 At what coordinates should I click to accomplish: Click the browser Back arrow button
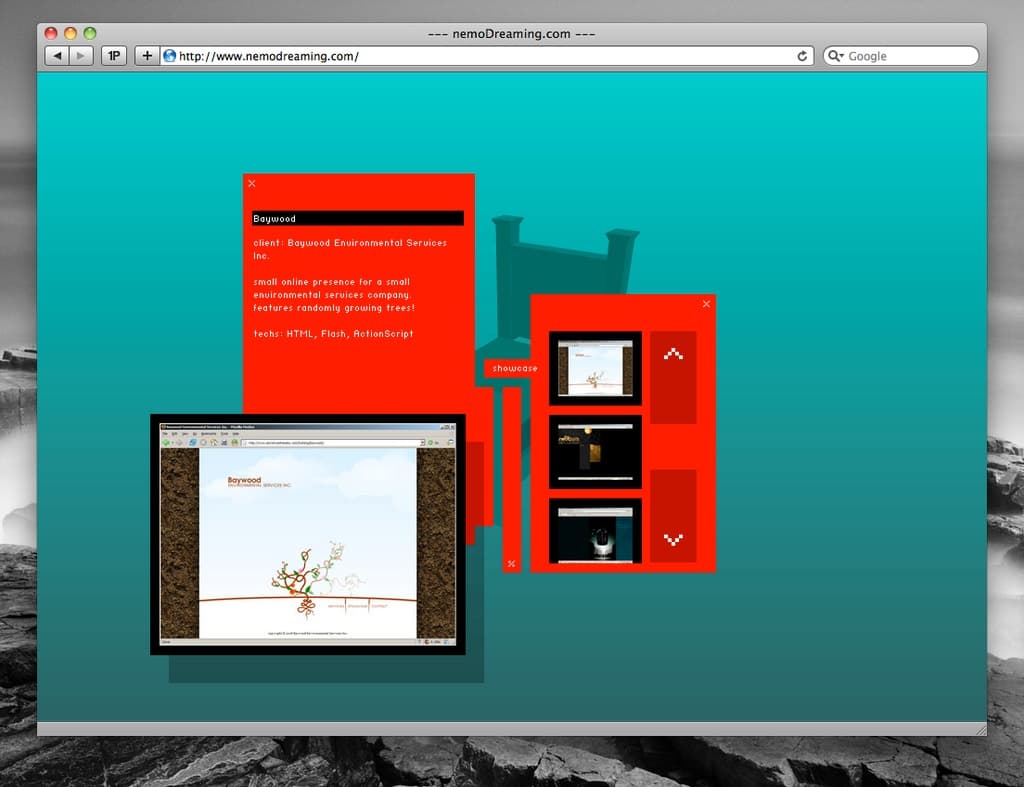(x=57, y=56)
